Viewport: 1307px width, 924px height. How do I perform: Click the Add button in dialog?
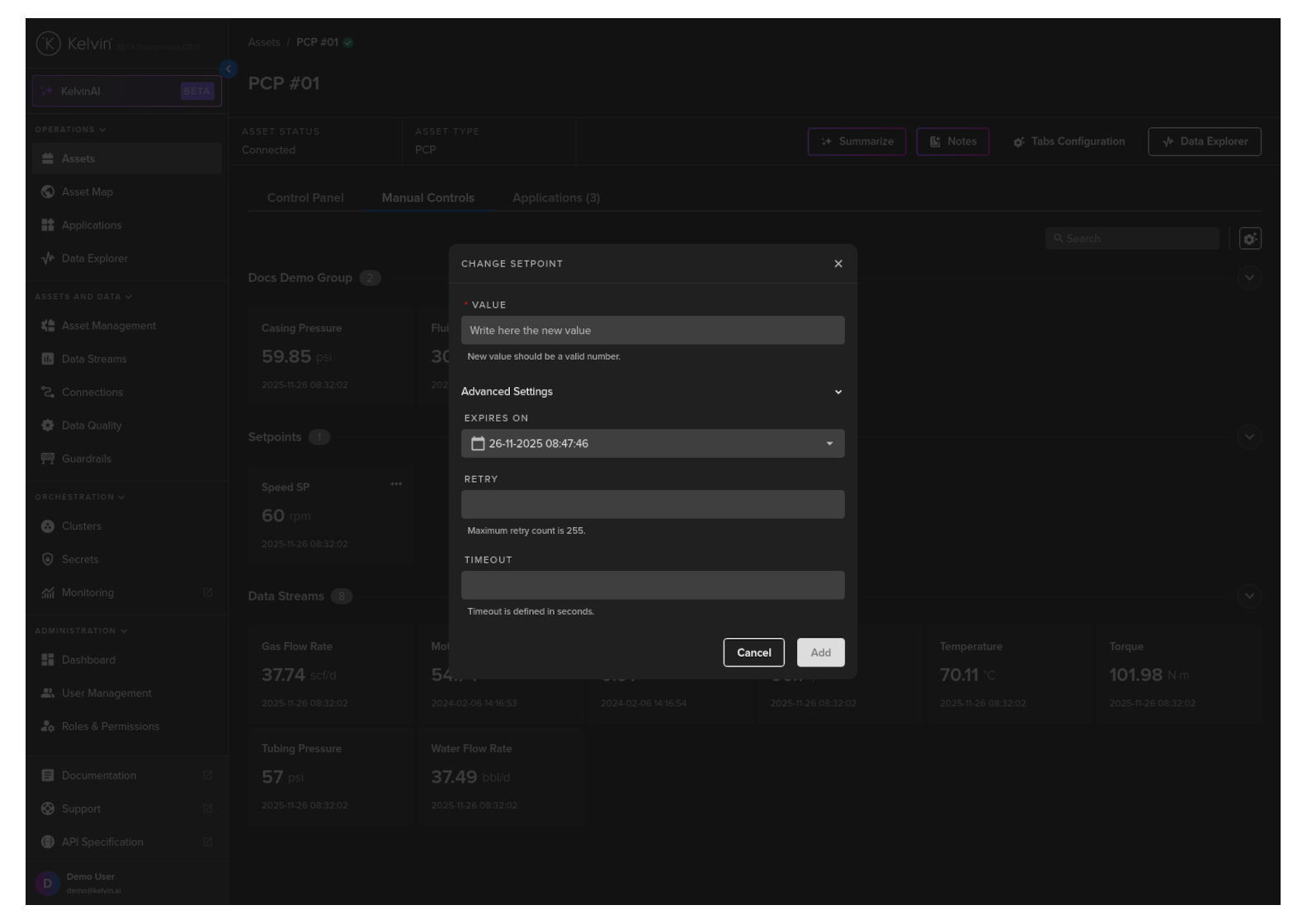coord(820,653)
